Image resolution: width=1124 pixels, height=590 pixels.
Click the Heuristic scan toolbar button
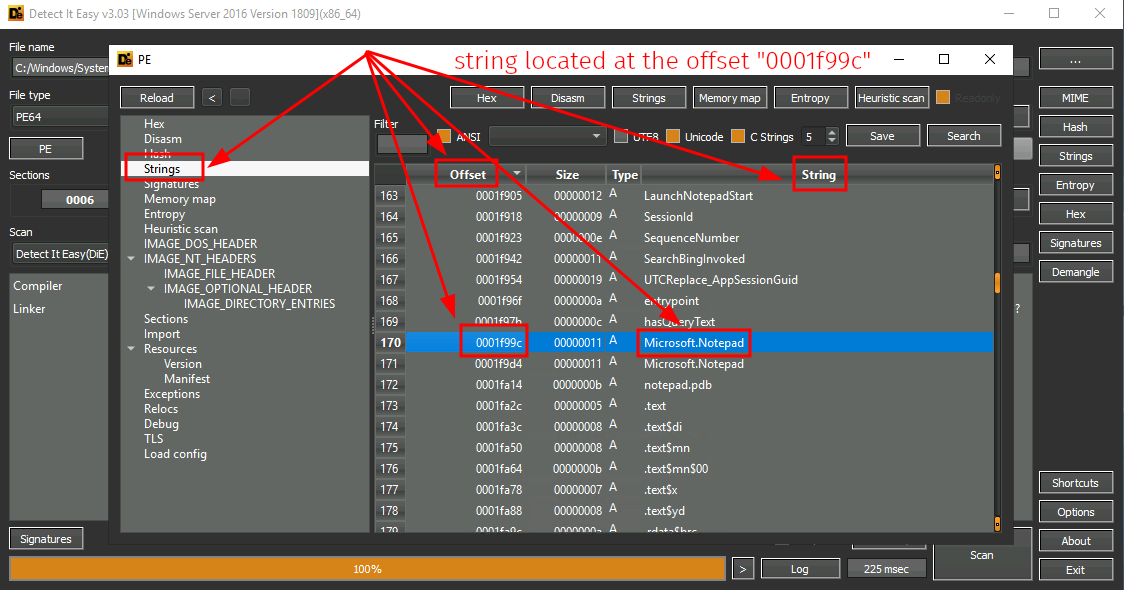(x=891, y=98)
